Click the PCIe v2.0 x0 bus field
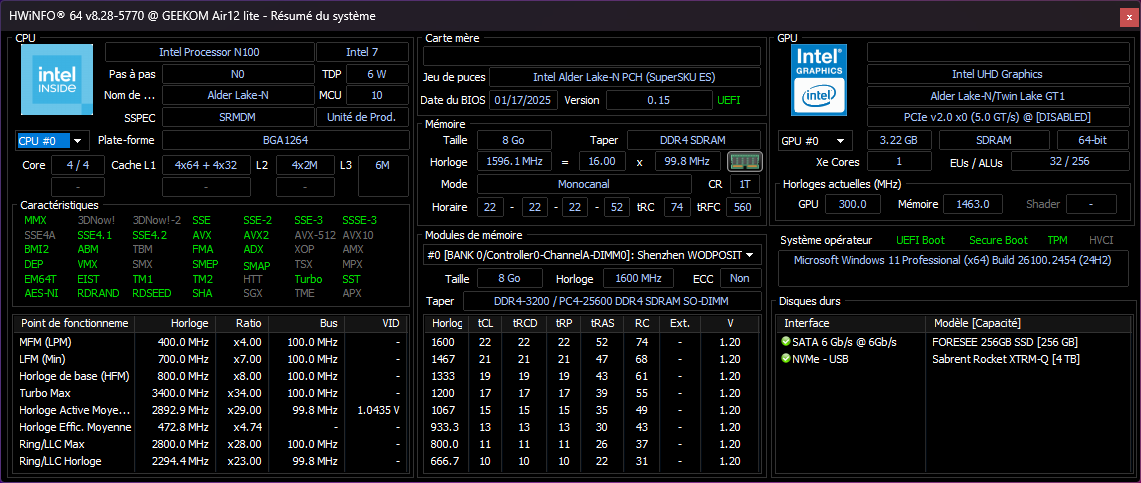The image size is (1141, 483). [x=997, y=117]
